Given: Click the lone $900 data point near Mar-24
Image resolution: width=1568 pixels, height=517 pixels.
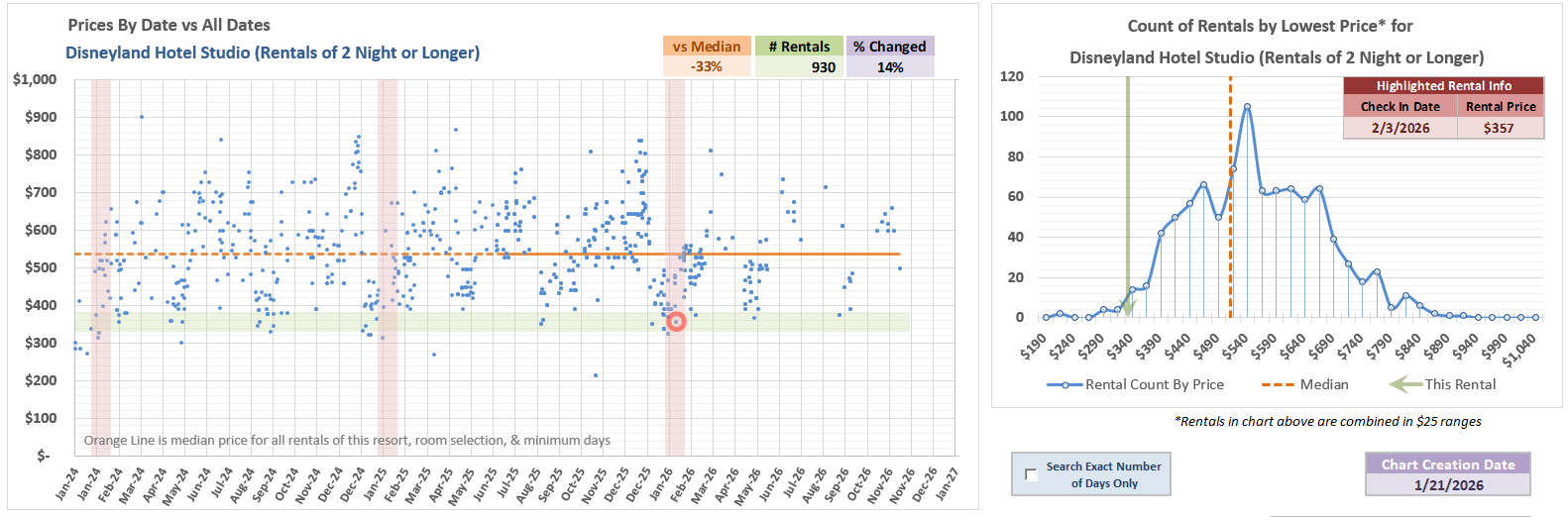Looking at the screenshot, I should click(x=142, y=117).
